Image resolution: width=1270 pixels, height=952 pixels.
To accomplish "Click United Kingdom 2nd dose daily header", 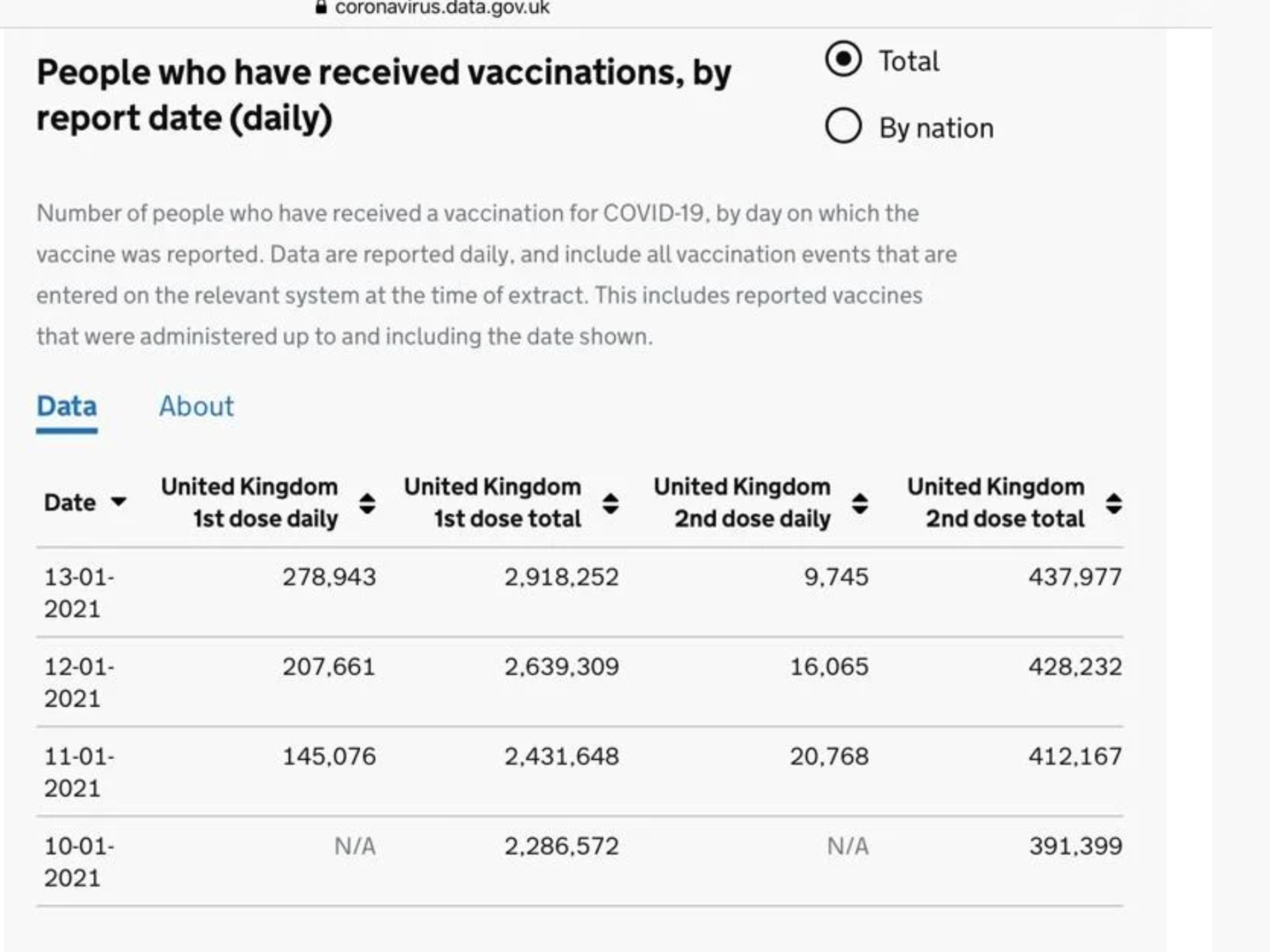I will pyautogui.click(x=742, y=503).
